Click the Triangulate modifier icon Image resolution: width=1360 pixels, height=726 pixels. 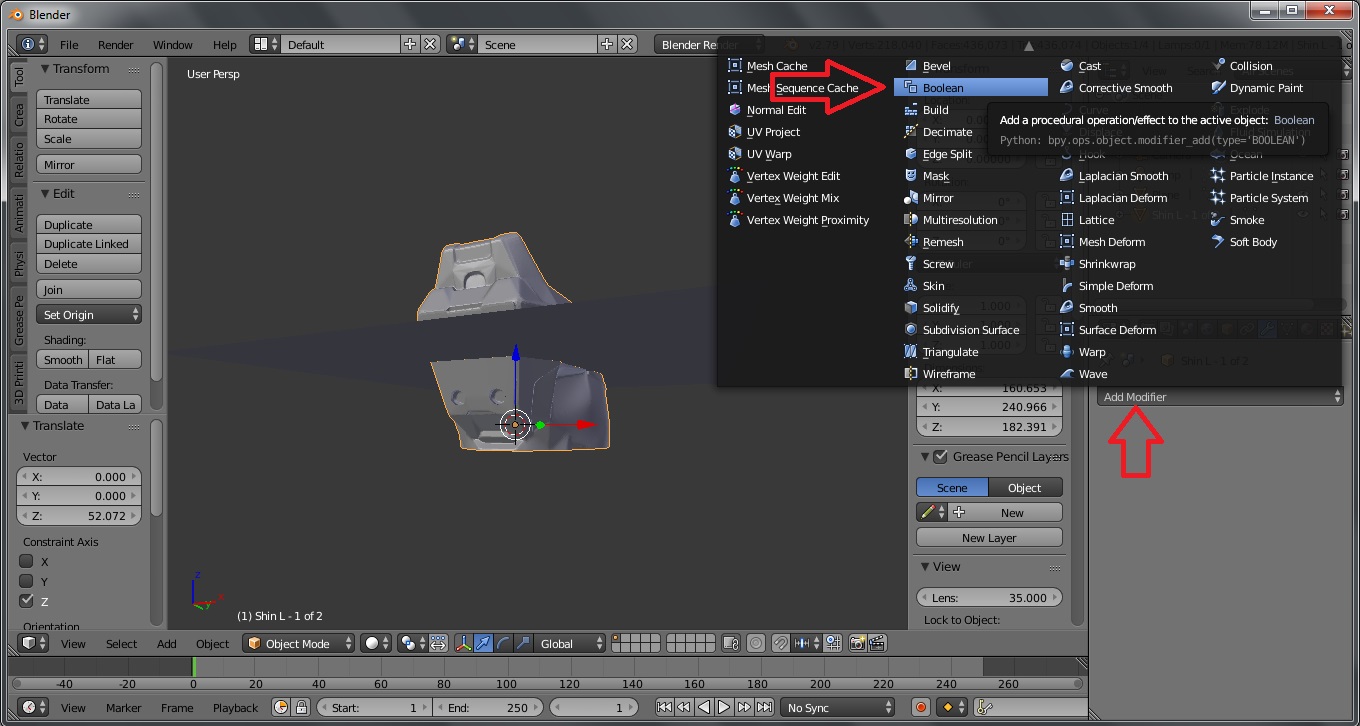[x=911, y=352]
